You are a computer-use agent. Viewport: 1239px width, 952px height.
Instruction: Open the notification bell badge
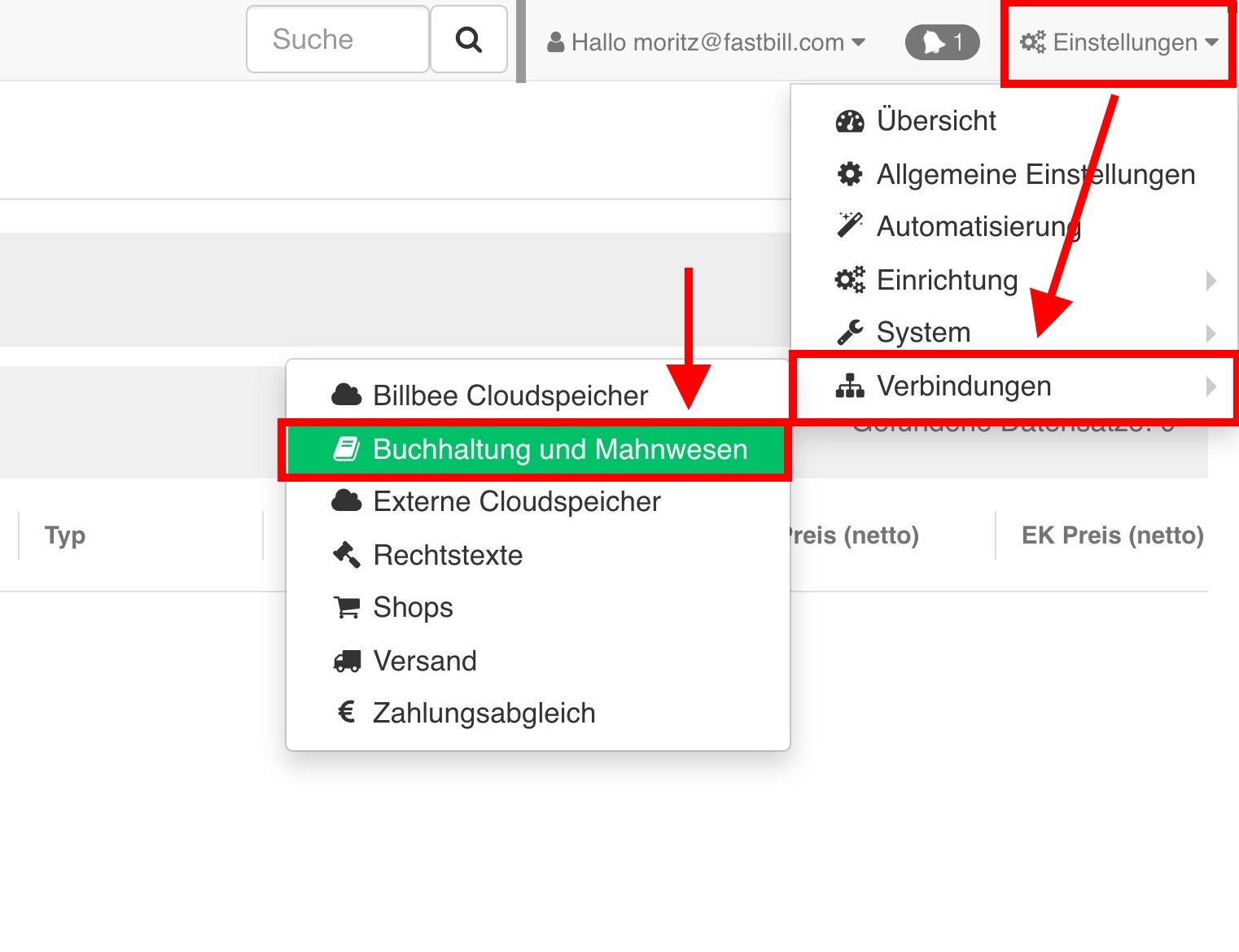pyautogui.click(x=942, y=42)
